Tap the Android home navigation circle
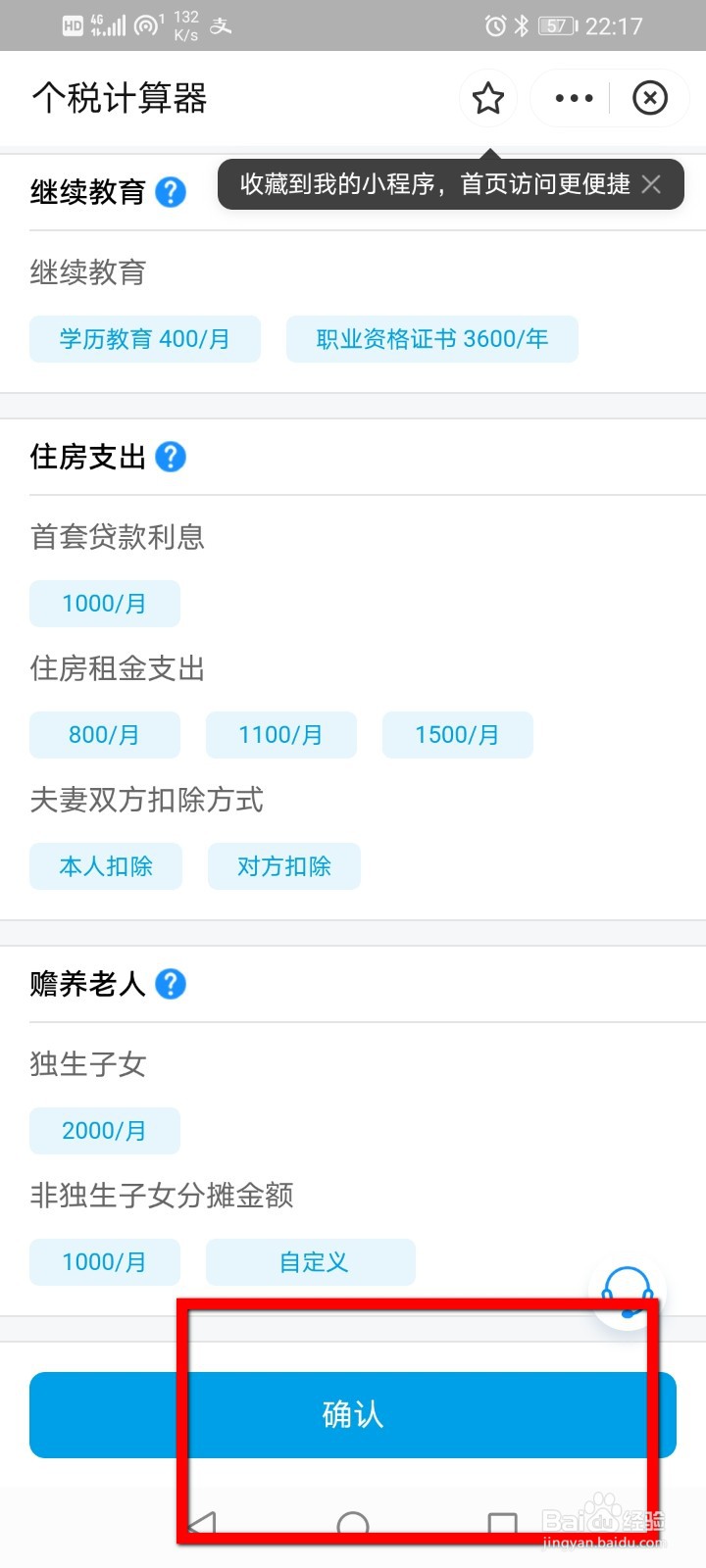 click(353, 1527)
